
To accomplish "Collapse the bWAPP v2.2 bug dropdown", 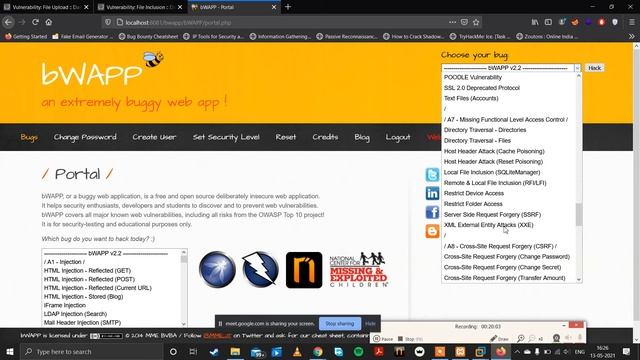I will tap(577, 68).
